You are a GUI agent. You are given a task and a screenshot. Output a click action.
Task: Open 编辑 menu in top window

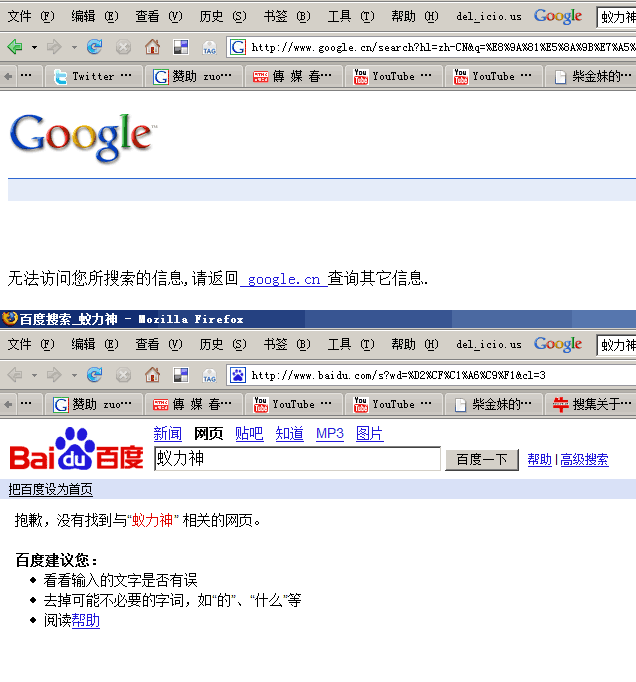[x=95, y=17]
